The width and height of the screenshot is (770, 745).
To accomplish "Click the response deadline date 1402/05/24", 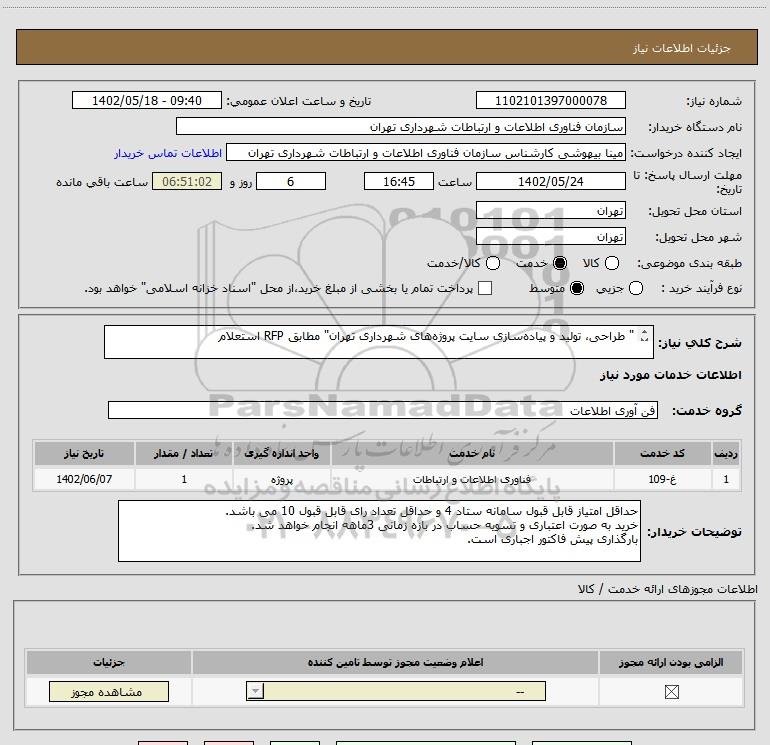I will point(550,181).
